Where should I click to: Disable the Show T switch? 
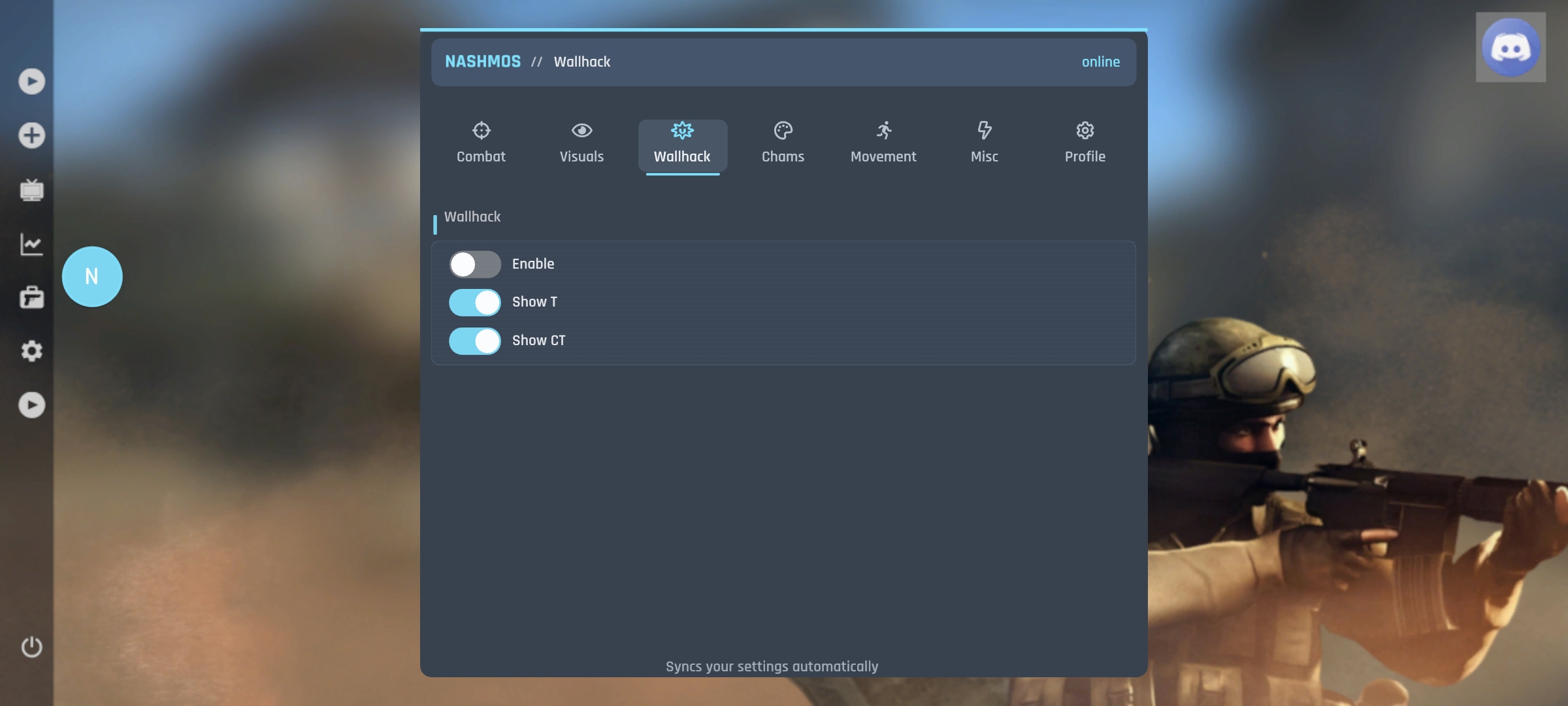(x=475, y=303)
